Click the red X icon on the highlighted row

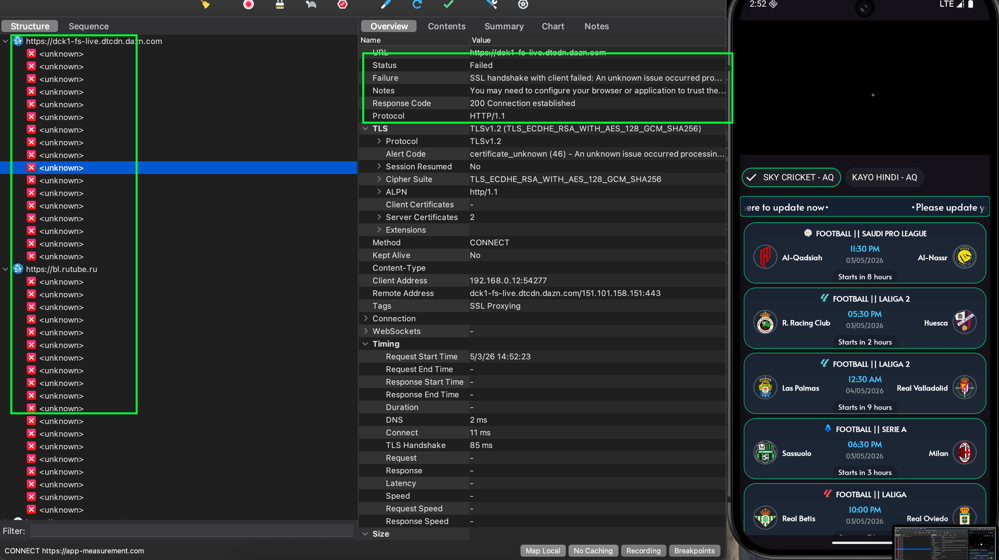click(31, 168)
